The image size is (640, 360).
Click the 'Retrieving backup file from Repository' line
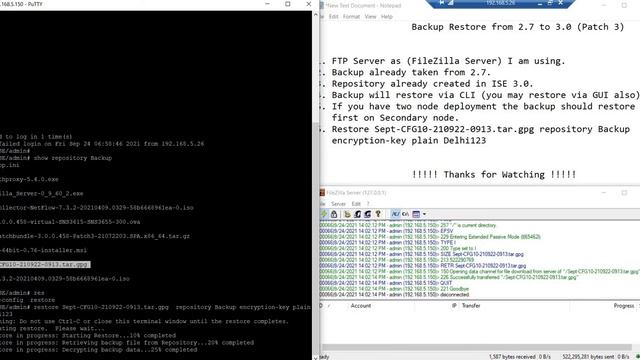coord(127,343)
